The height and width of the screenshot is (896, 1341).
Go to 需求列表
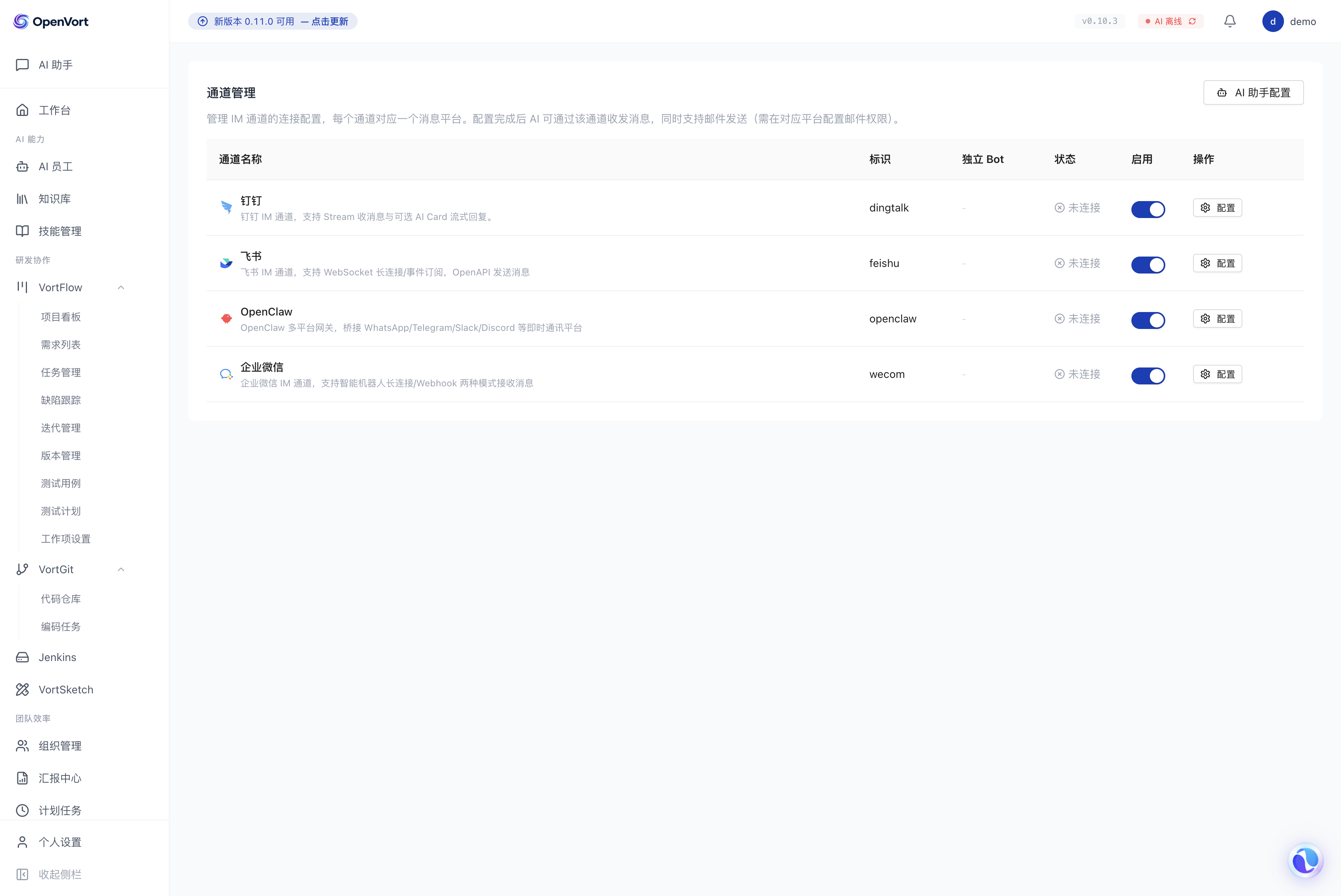click(60, 345)
